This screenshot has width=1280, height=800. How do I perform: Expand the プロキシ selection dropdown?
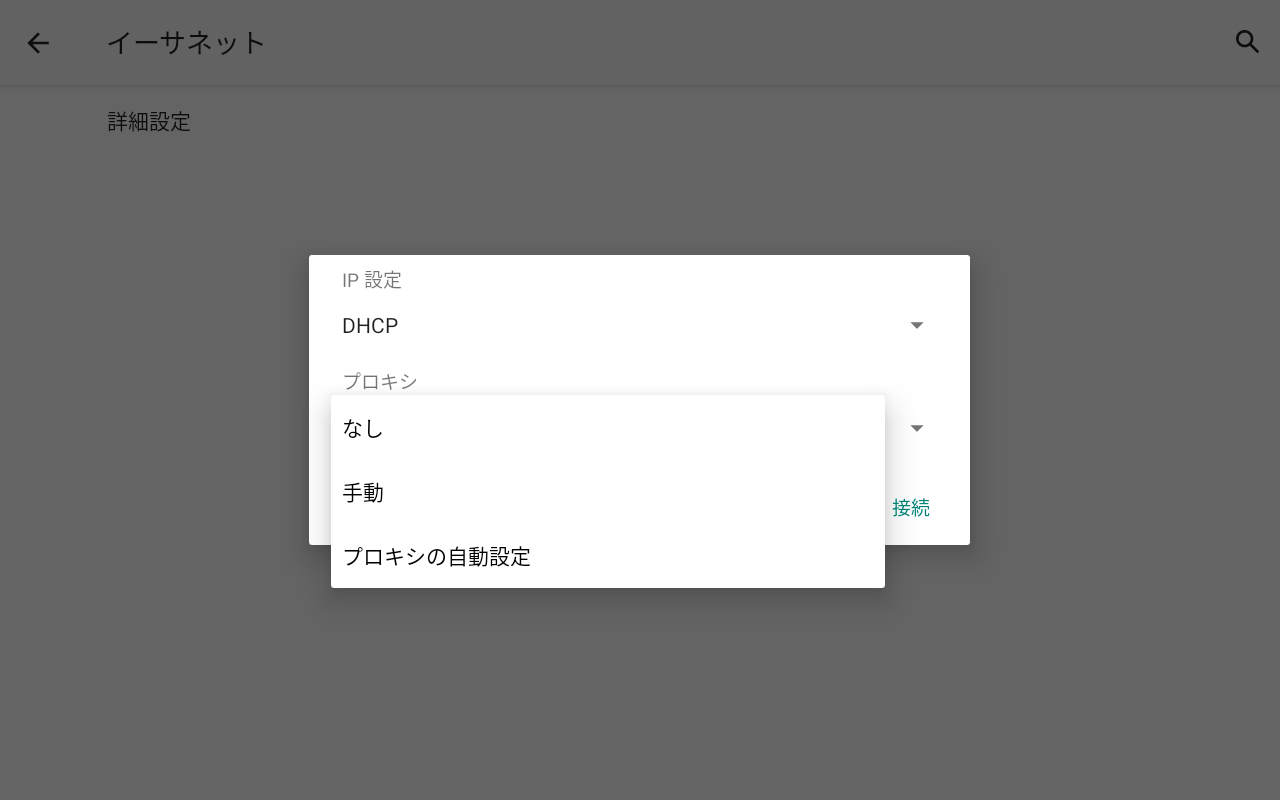click(x=917, y=428)
